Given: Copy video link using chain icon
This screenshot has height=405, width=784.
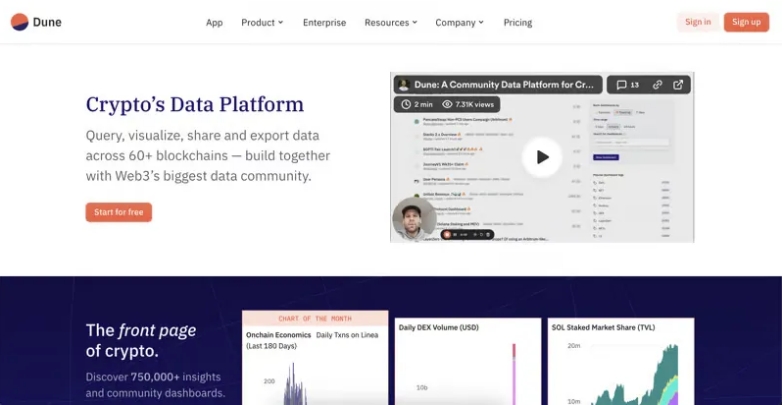Looking at the screenshot, I should pyautogui.click(x=658, y=84).
